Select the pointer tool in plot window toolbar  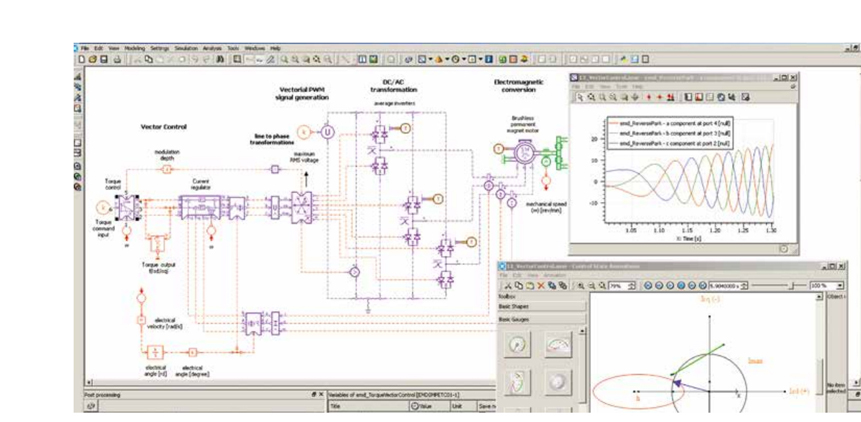578,98
